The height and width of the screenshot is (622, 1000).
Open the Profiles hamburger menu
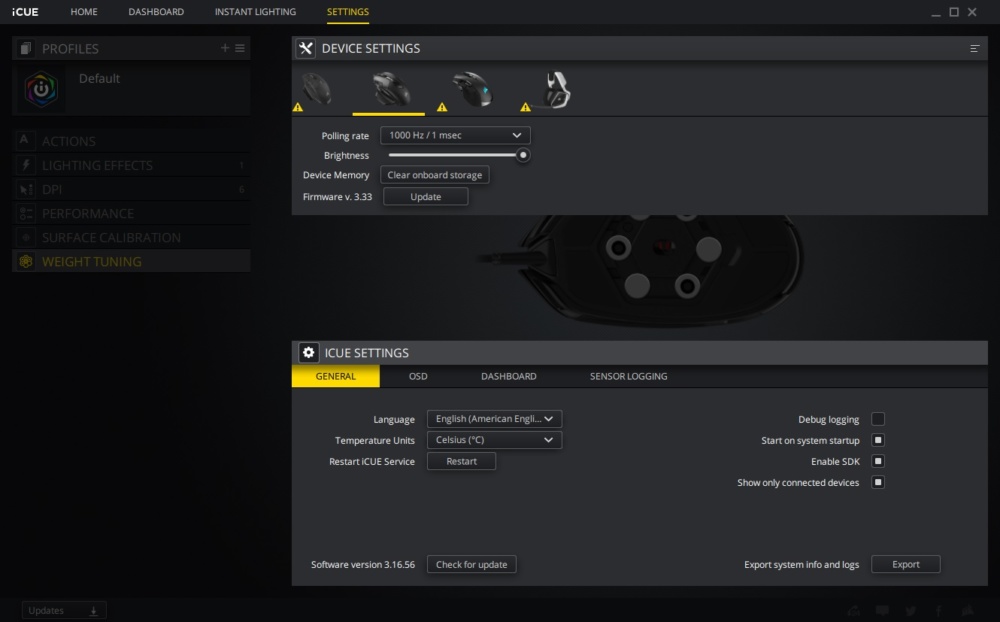click(240, 48)
